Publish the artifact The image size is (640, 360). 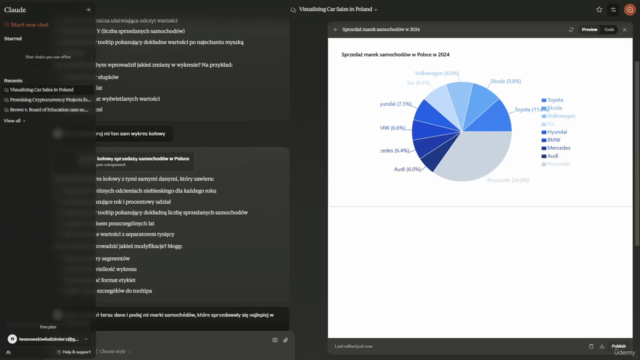click(618, 346)
